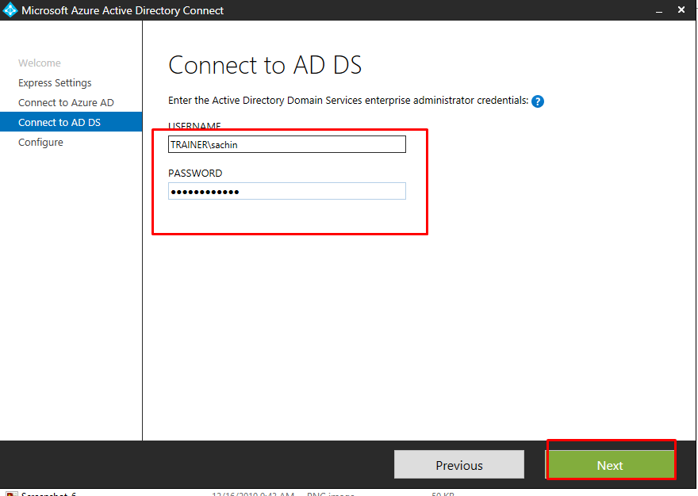Click the USERNAME label

click(194, 126)
